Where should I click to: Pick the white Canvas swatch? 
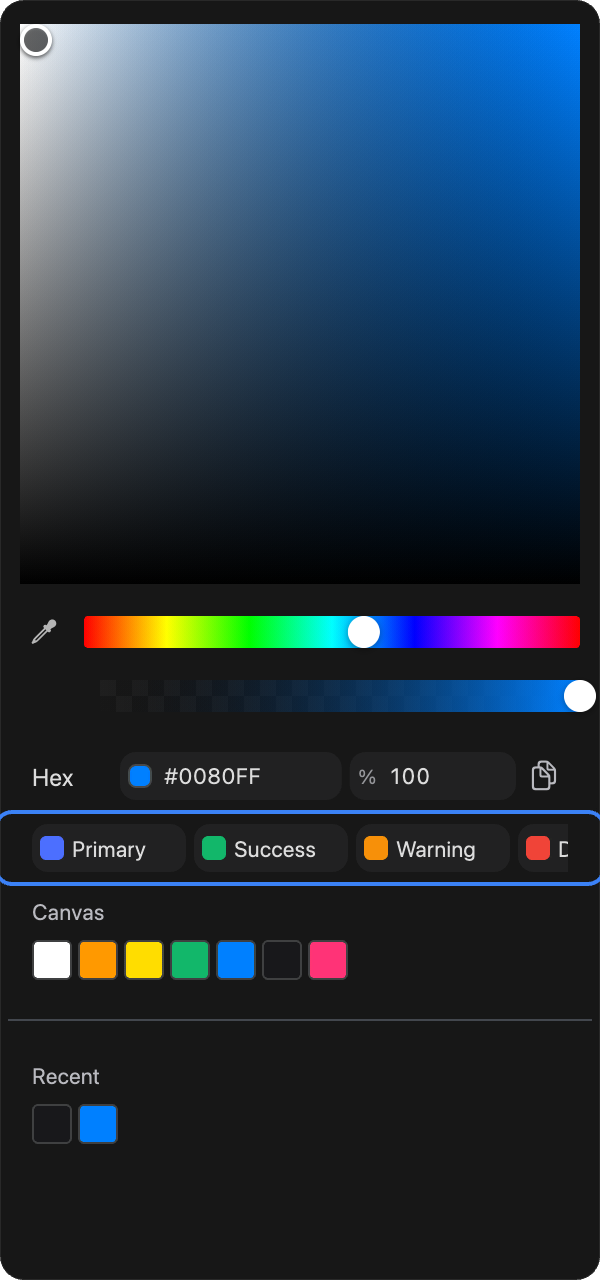pos(52,960)
